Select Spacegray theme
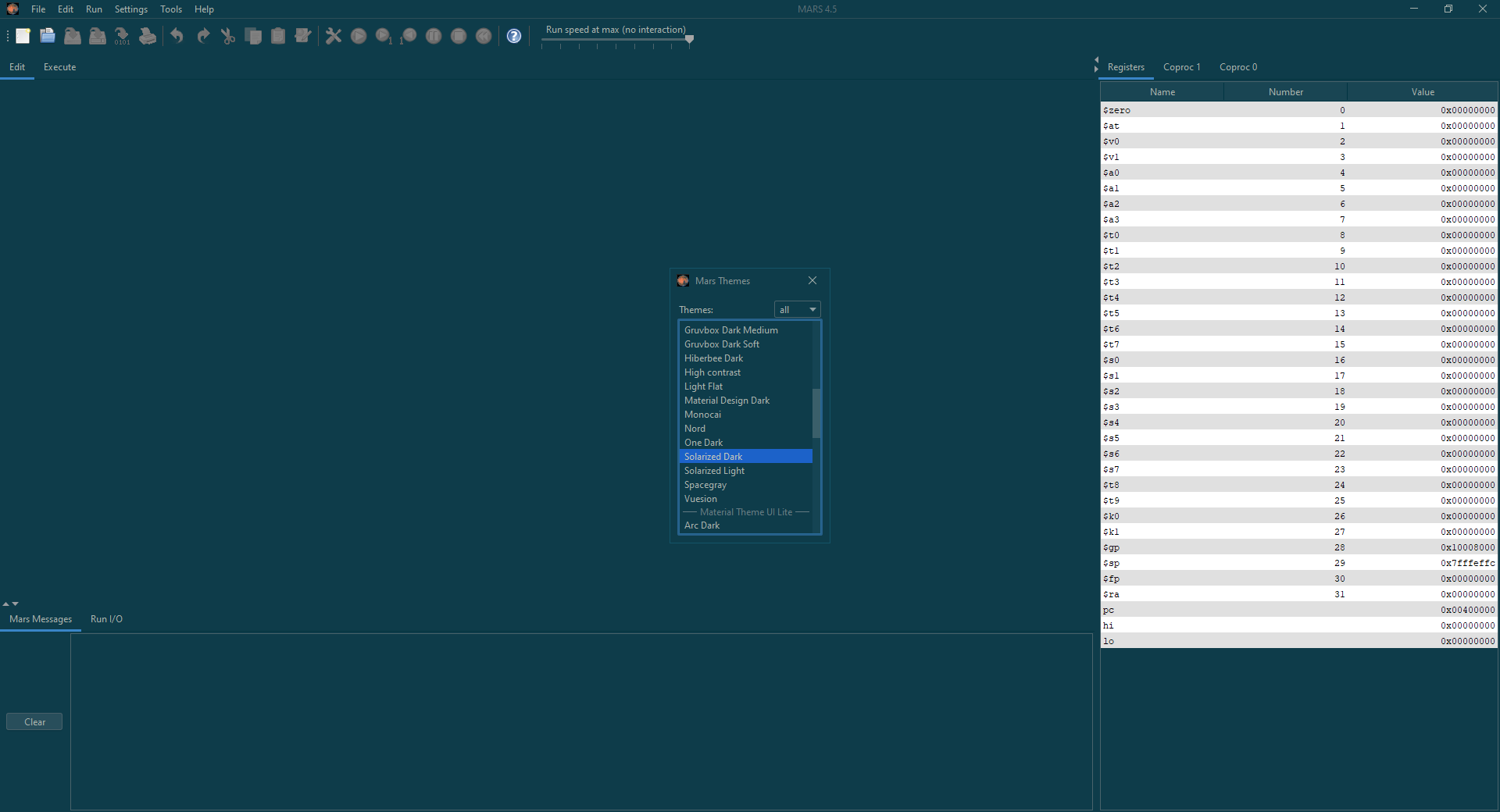The image size is (1500, 812). pyautogui.click(x=745, y=485)
